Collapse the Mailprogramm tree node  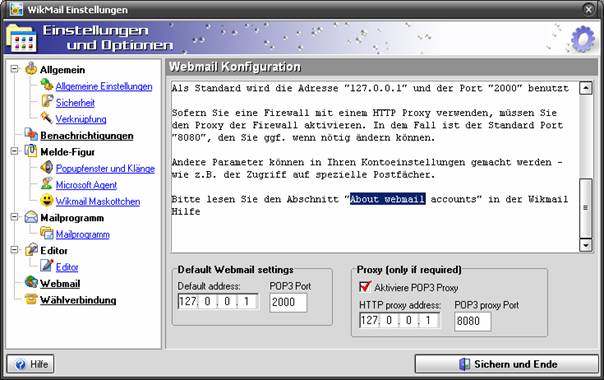[14, 217]
